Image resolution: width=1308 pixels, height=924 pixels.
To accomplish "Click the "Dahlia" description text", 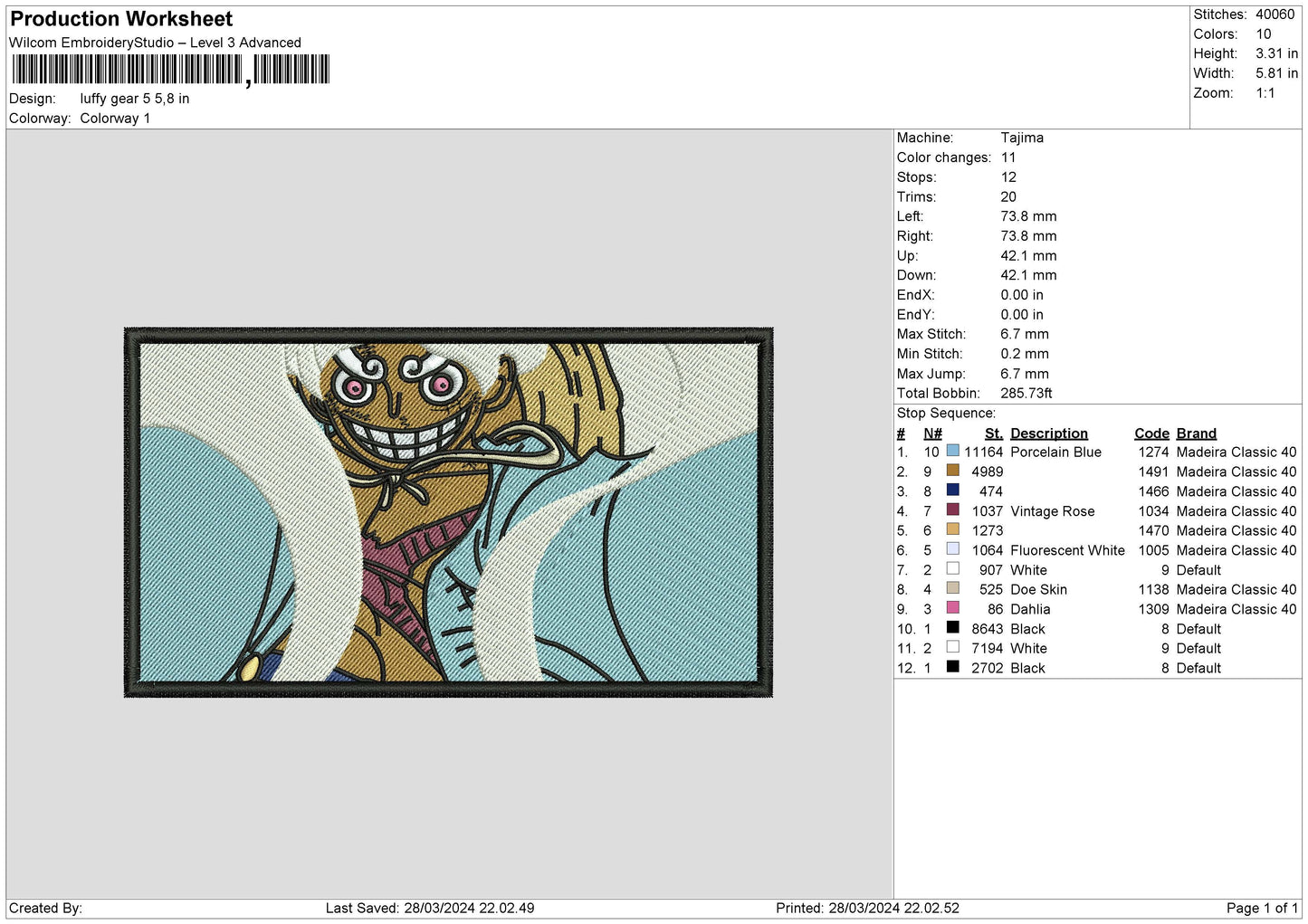I will click(x=1031, y=610).
